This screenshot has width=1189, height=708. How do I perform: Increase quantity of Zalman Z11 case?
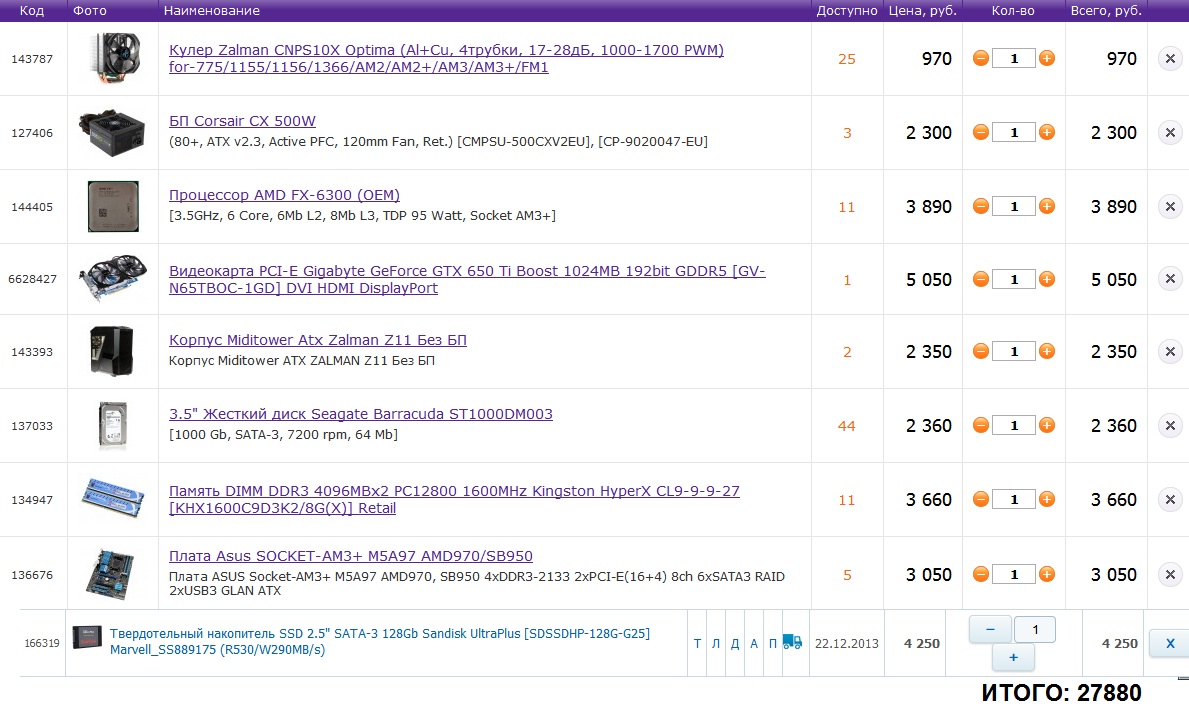coord(1046,352)
